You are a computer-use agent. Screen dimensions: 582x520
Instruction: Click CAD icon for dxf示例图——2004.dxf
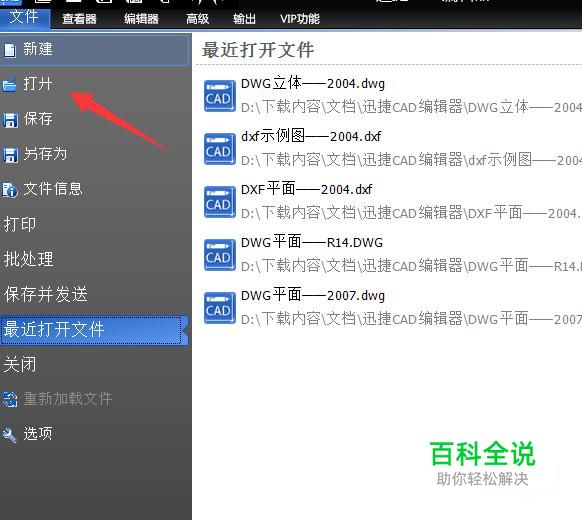coord(219,149)
